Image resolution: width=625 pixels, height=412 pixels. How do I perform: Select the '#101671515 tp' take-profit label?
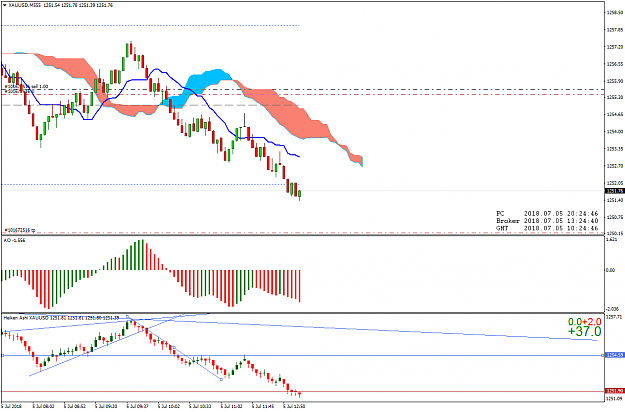point(20,230)
